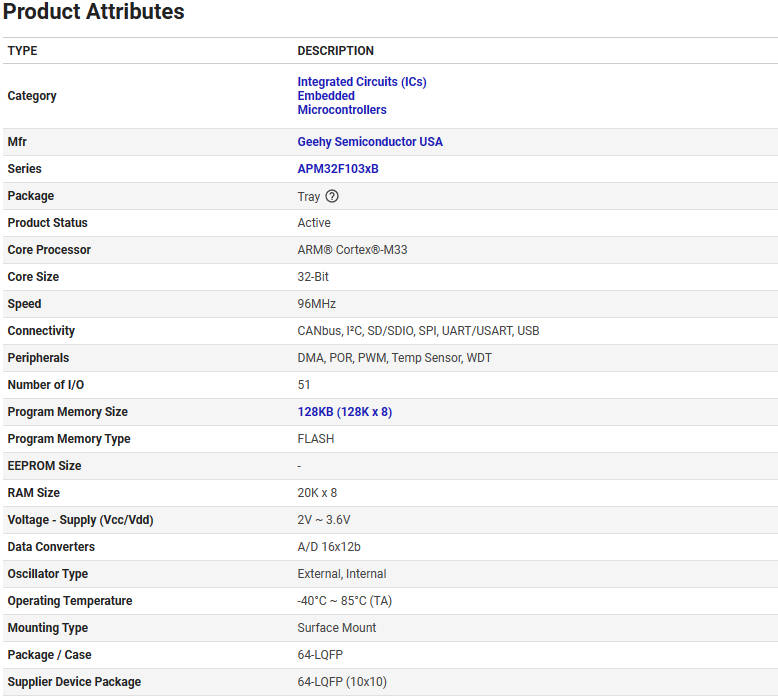778x700 pixels.
Task: Click the help icon next to Tray
Action: coord(332,196)
